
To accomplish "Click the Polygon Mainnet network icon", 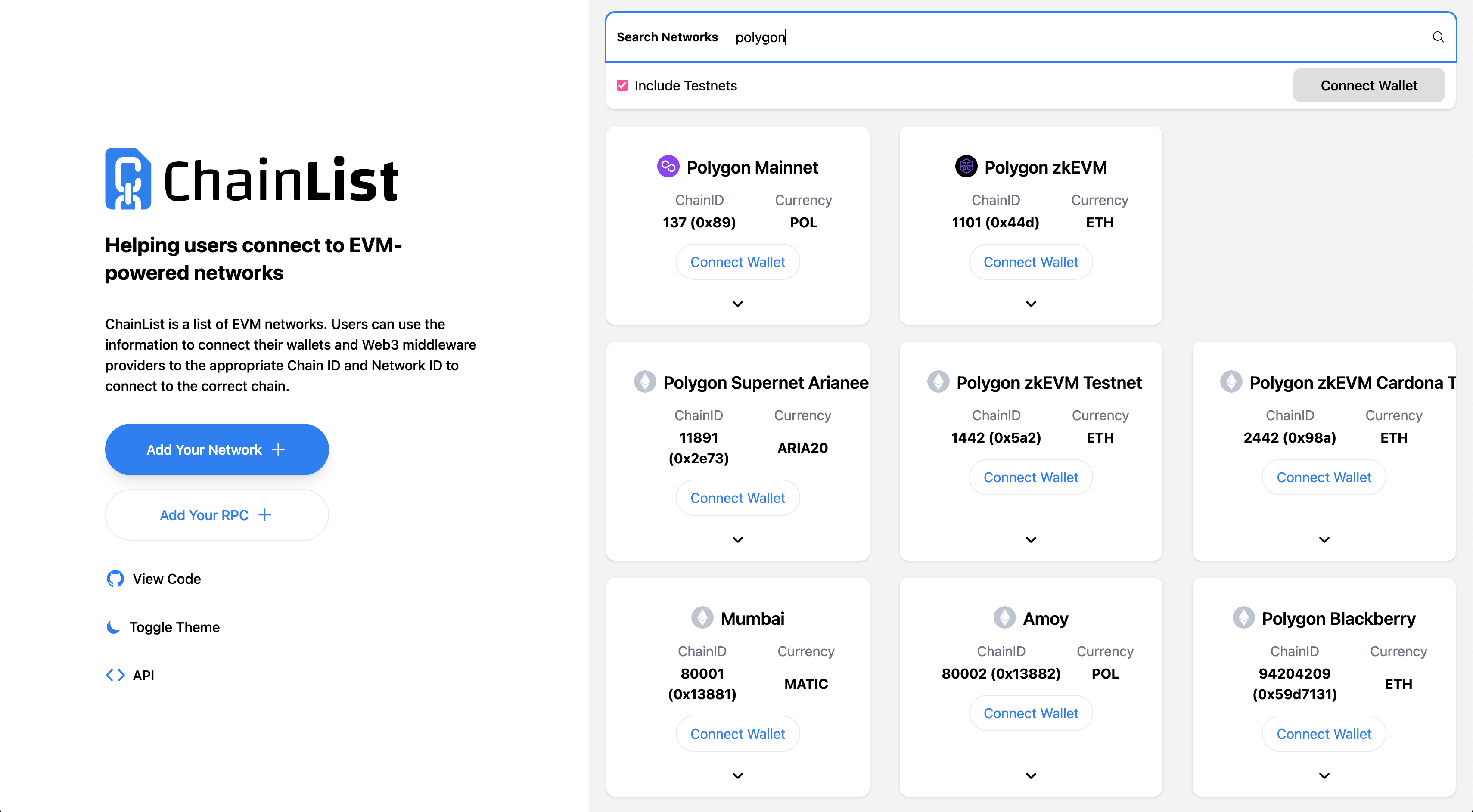I will coord(667,166).
